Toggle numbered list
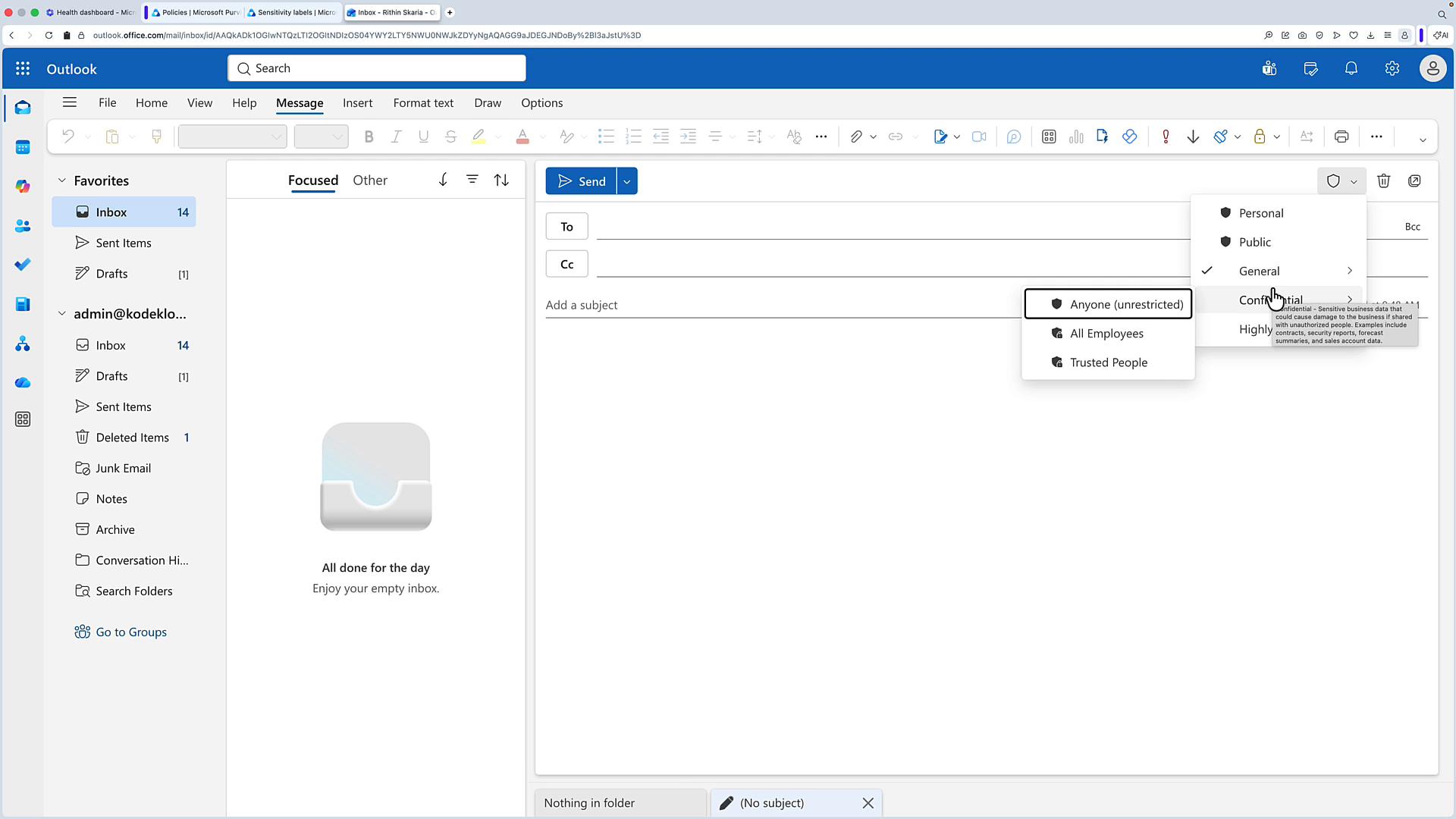 (x=633, y=136)
